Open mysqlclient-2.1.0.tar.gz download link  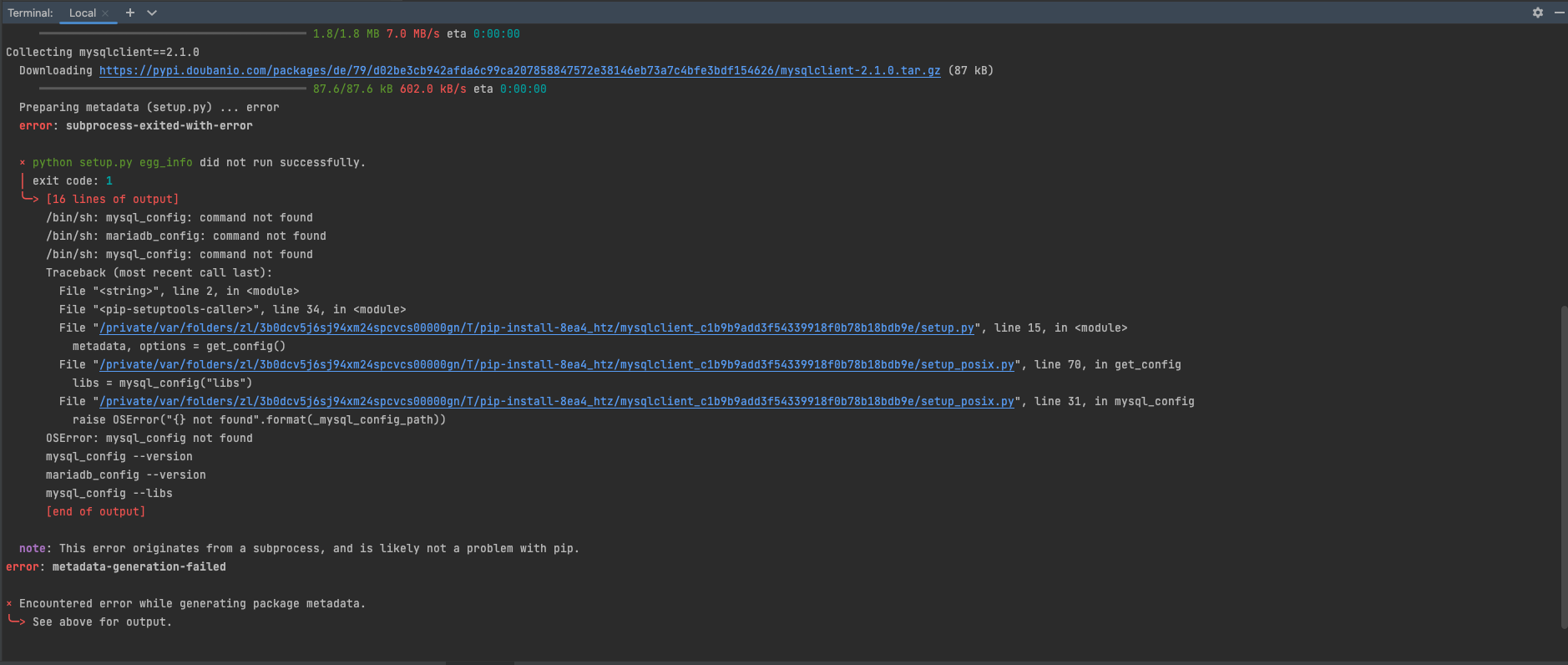point(519,70)
